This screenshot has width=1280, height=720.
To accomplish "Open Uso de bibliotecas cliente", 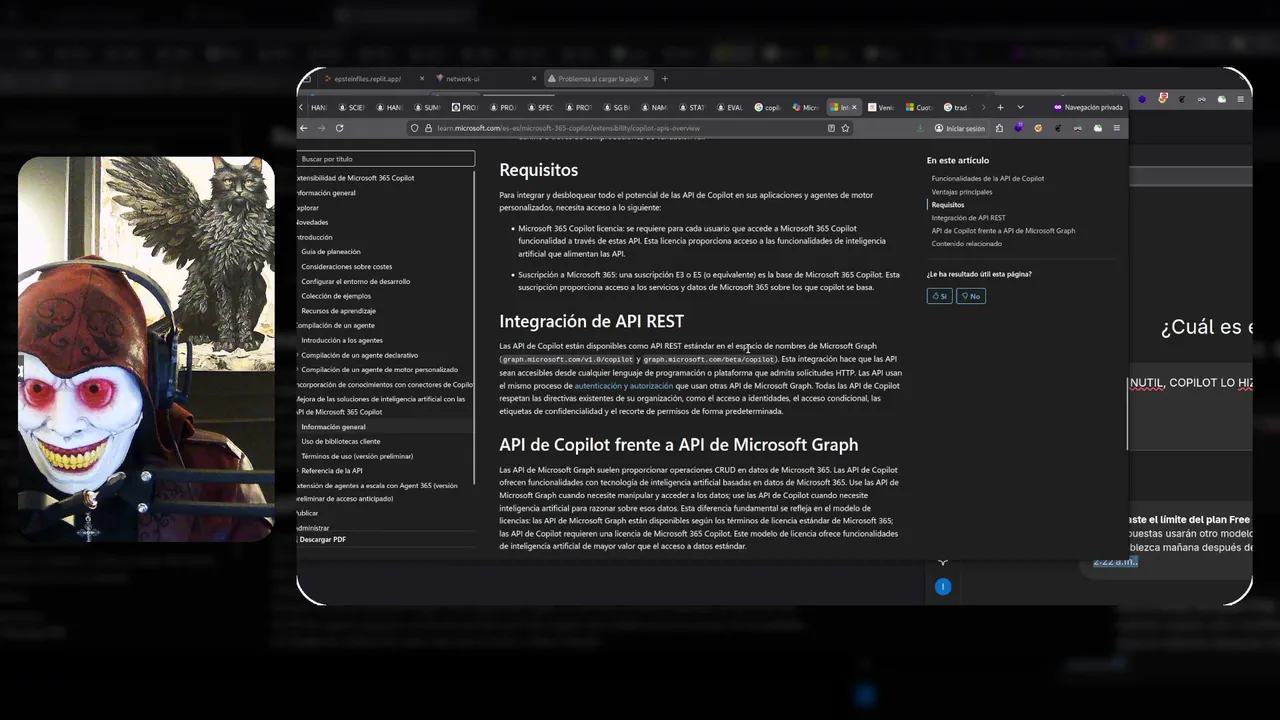I will 341,441.
